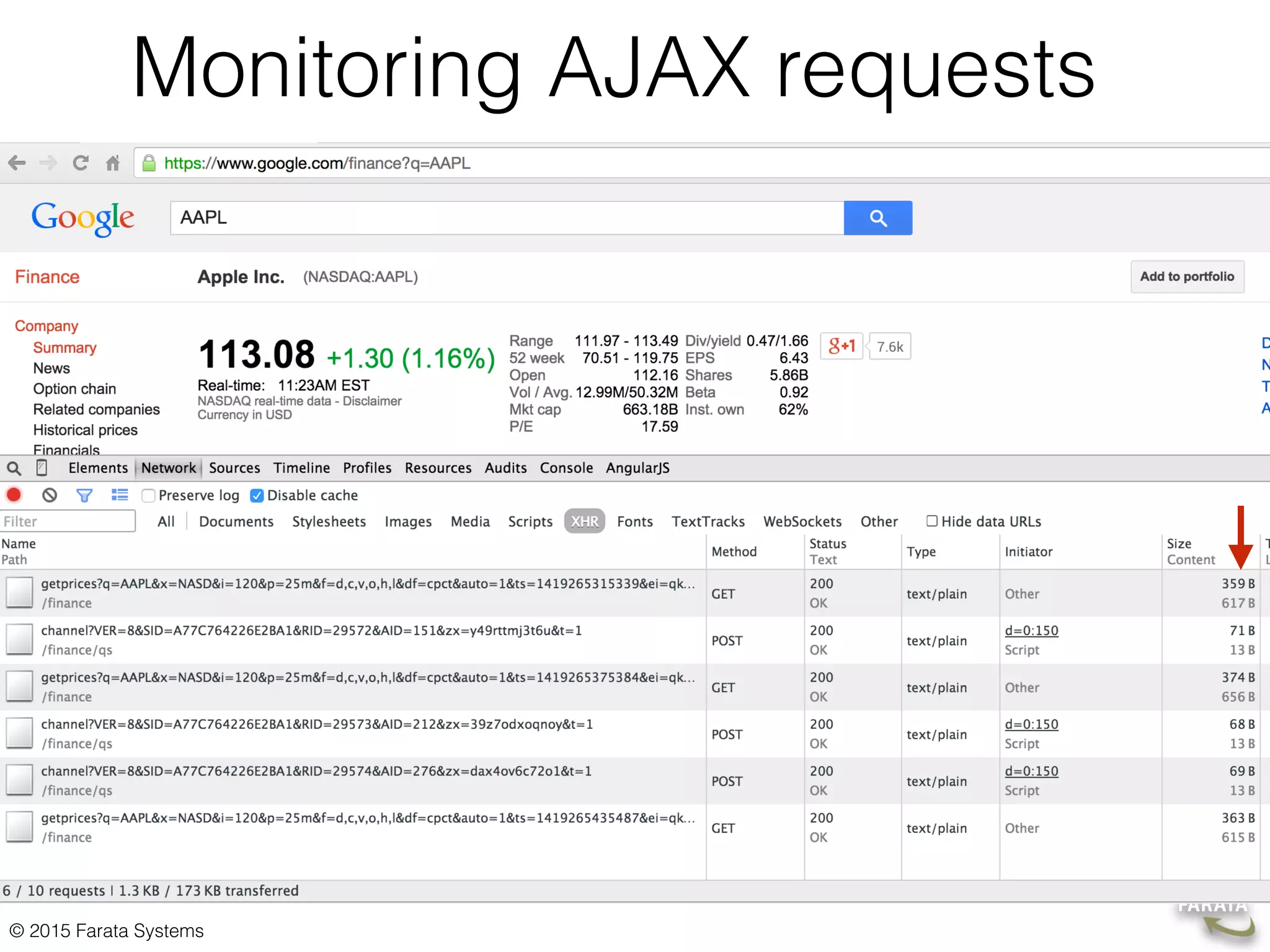
Task: Click the browser back arrow
Action: 17,163
